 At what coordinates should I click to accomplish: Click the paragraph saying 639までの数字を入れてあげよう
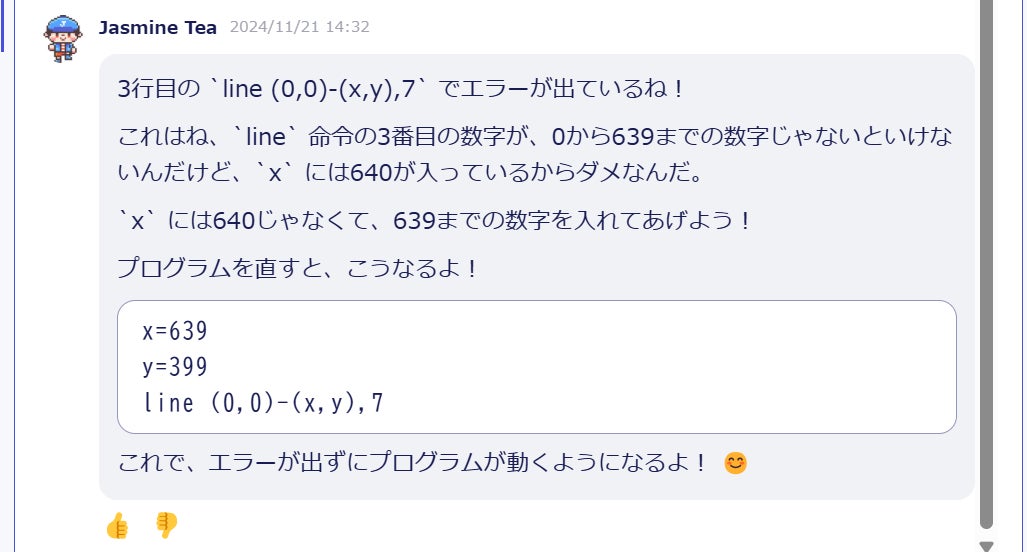coord(434,221)
